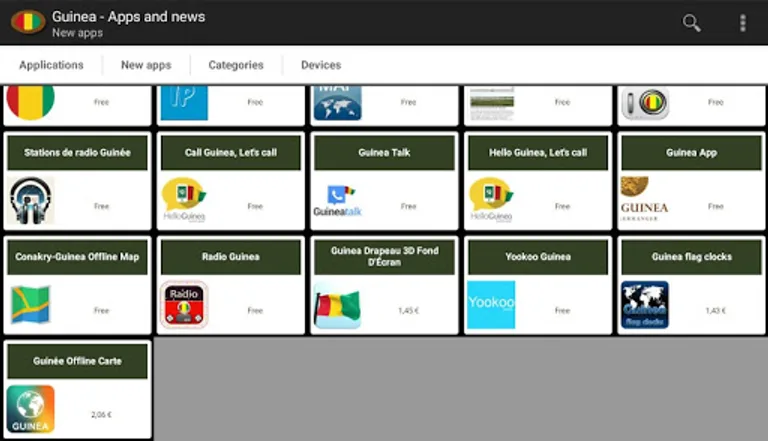Open the webpage screenshot thumbnail icon

(x=492, y=103)
